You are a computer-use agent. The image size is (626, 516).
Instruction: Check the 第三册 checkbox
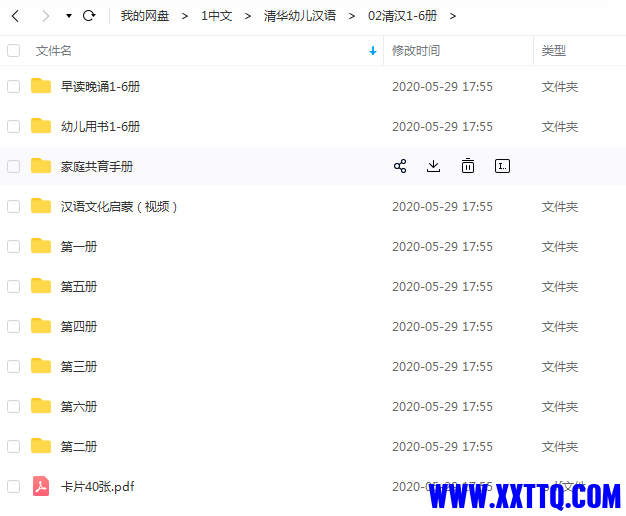(14, 366)
